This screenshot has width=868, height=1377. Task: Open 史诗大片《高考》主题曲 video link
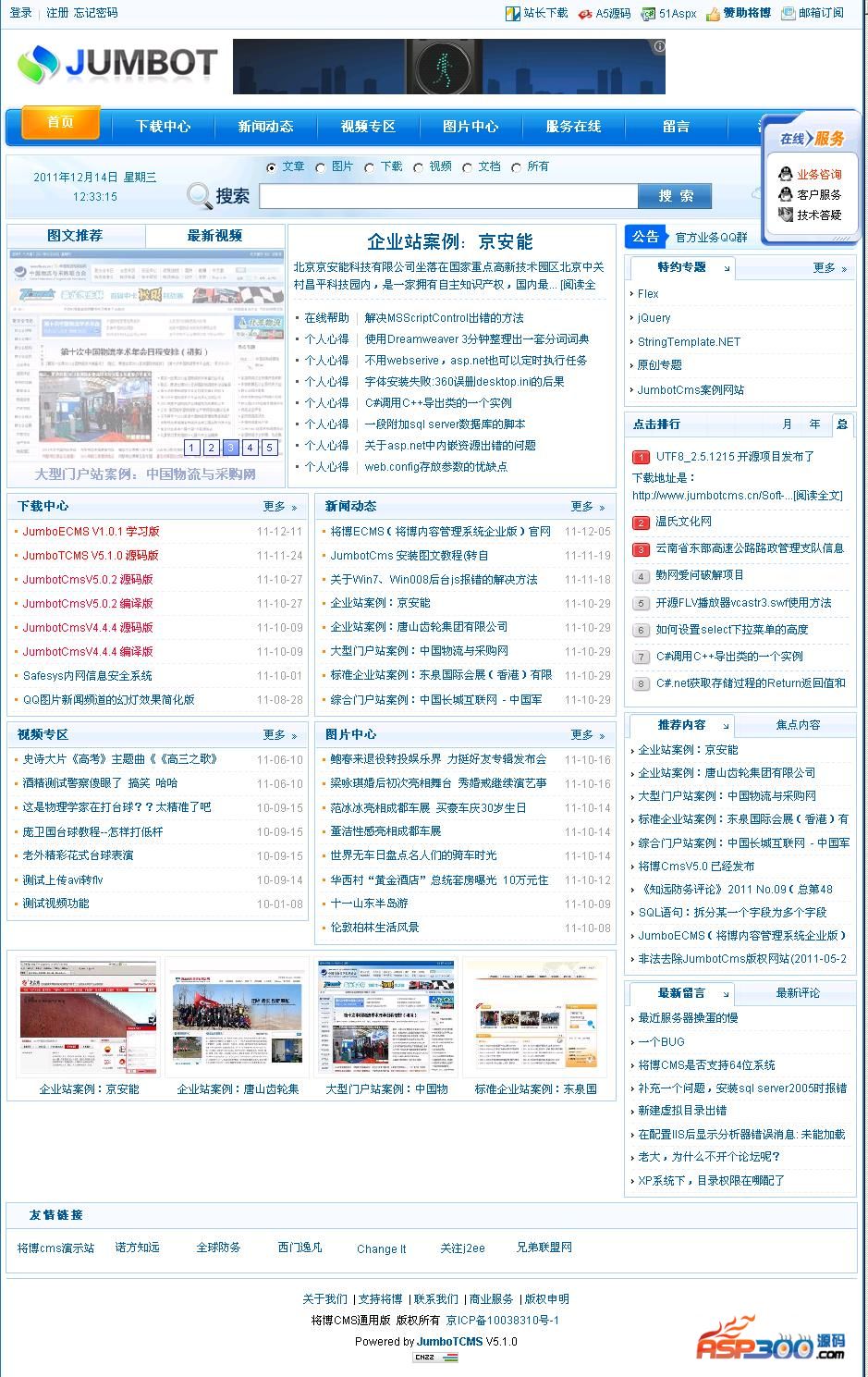(120, 759)
